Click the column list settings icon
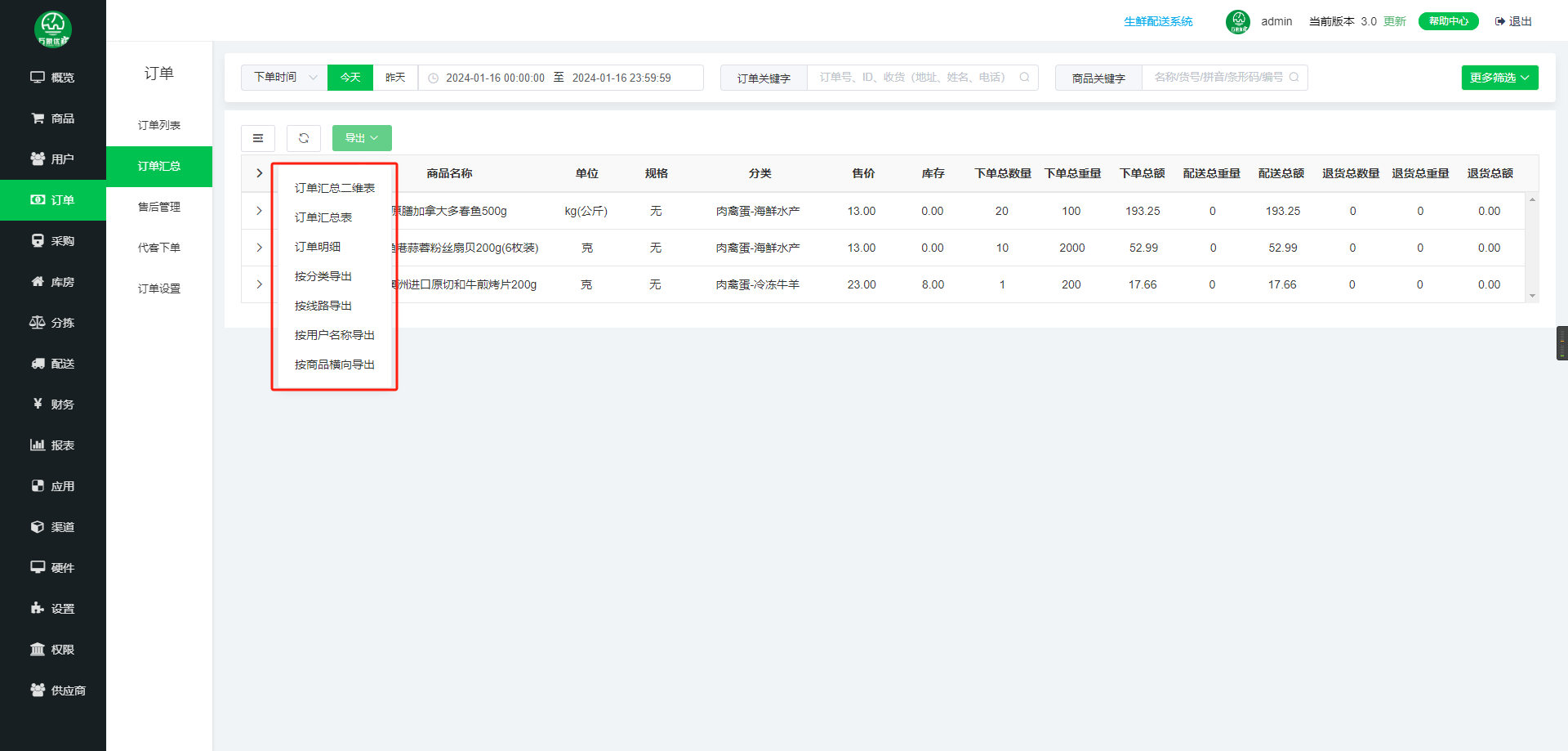 point(258,138)
